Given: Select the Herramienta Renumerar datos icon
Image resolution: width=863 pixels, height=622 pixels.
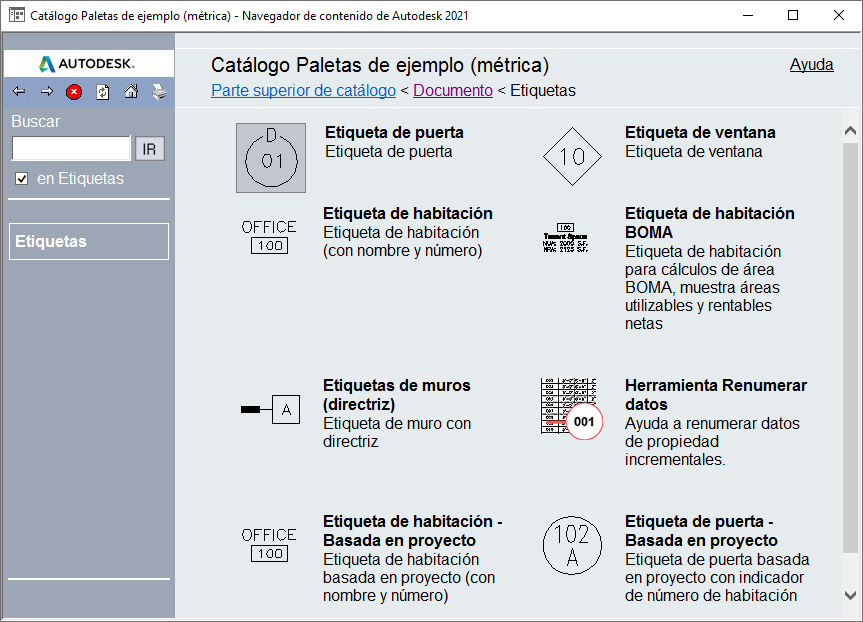Looking at the screenshot, I should click(572, 408).
